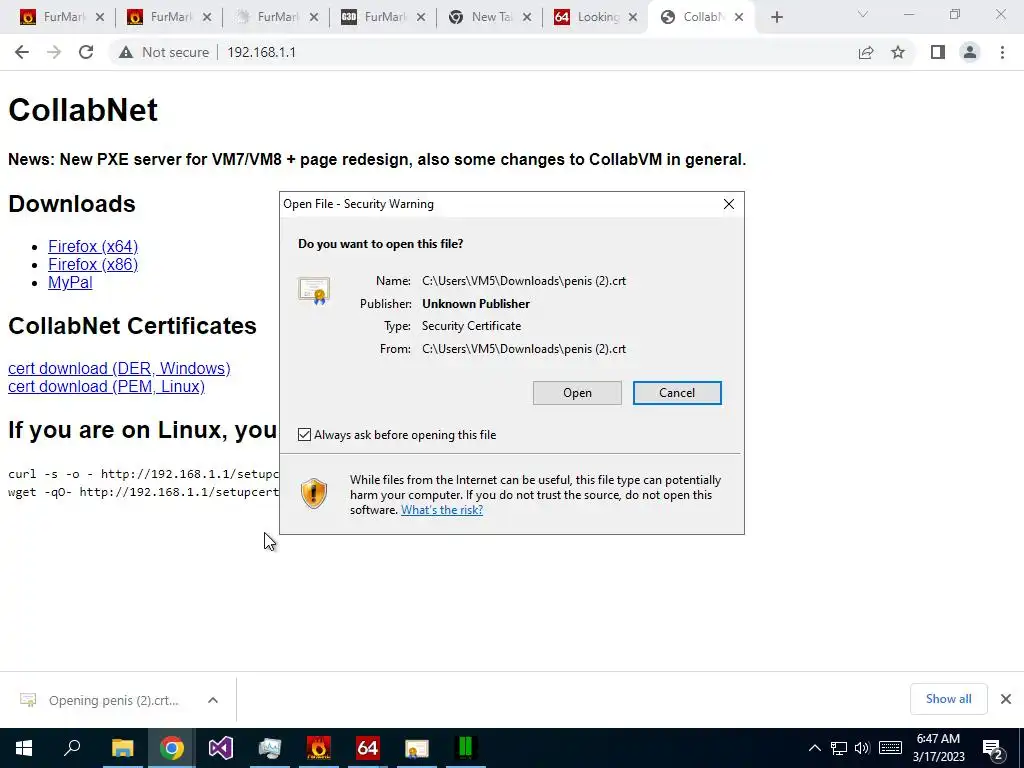Open the AIDA64 taskbar icon
Screen dimensions: 1024x768
coord(368,748)
